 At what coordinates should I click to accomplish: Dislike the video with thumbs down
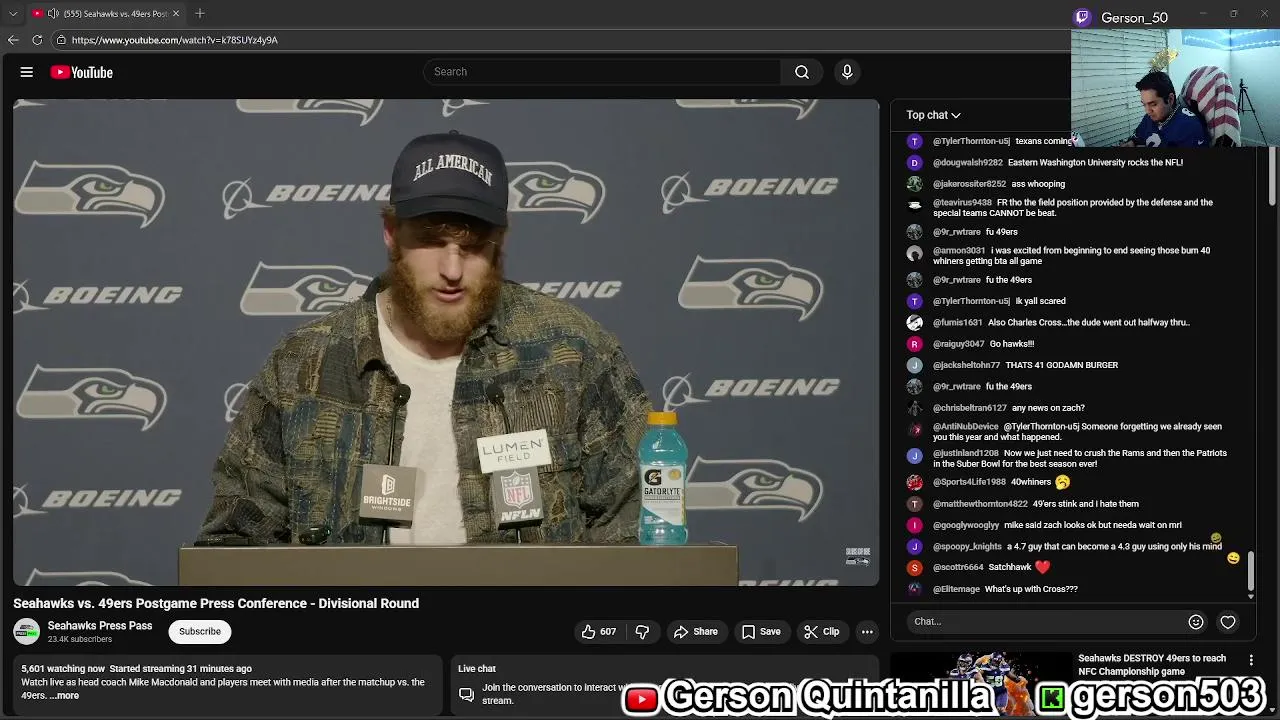pos(642,632)
